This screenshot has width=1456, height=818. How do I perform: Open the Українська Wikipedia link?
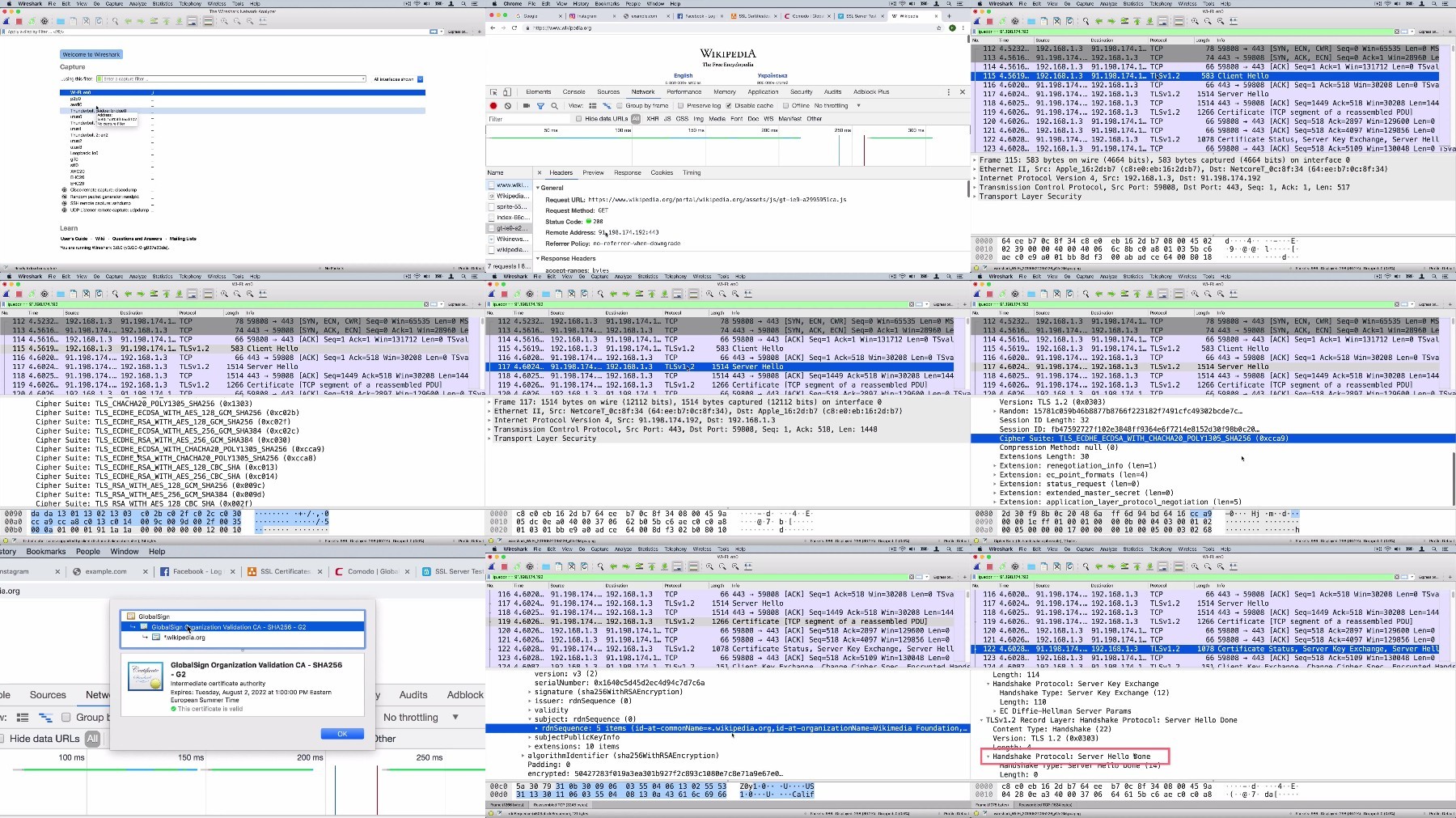tap(772, 76)
